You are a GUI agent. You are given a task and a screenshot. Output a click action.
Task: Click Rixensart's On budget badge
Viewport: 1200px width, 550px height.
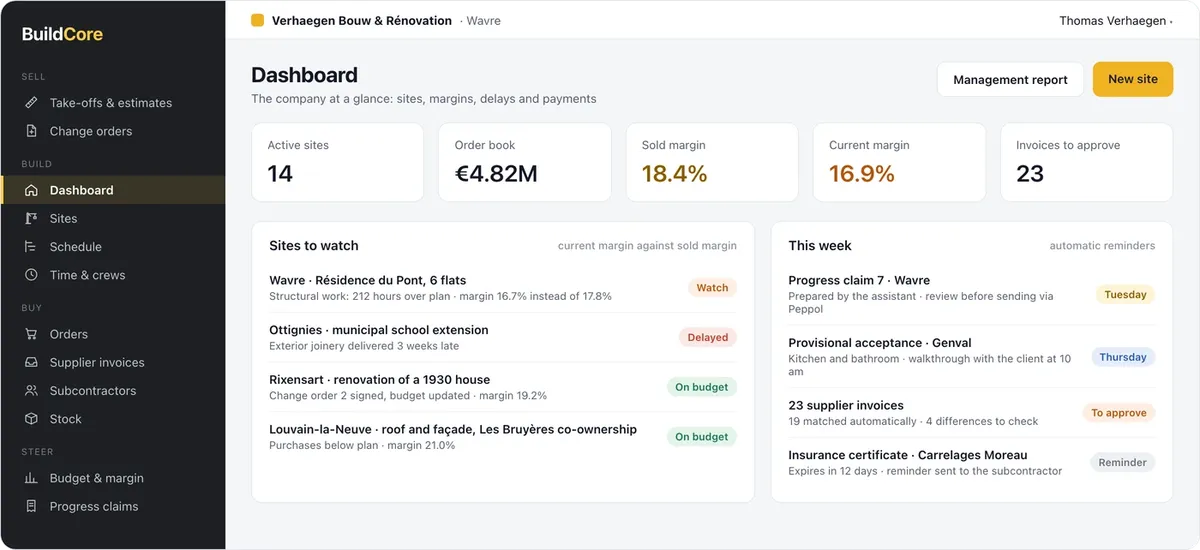pyautogui.click(x=702, y=387)
